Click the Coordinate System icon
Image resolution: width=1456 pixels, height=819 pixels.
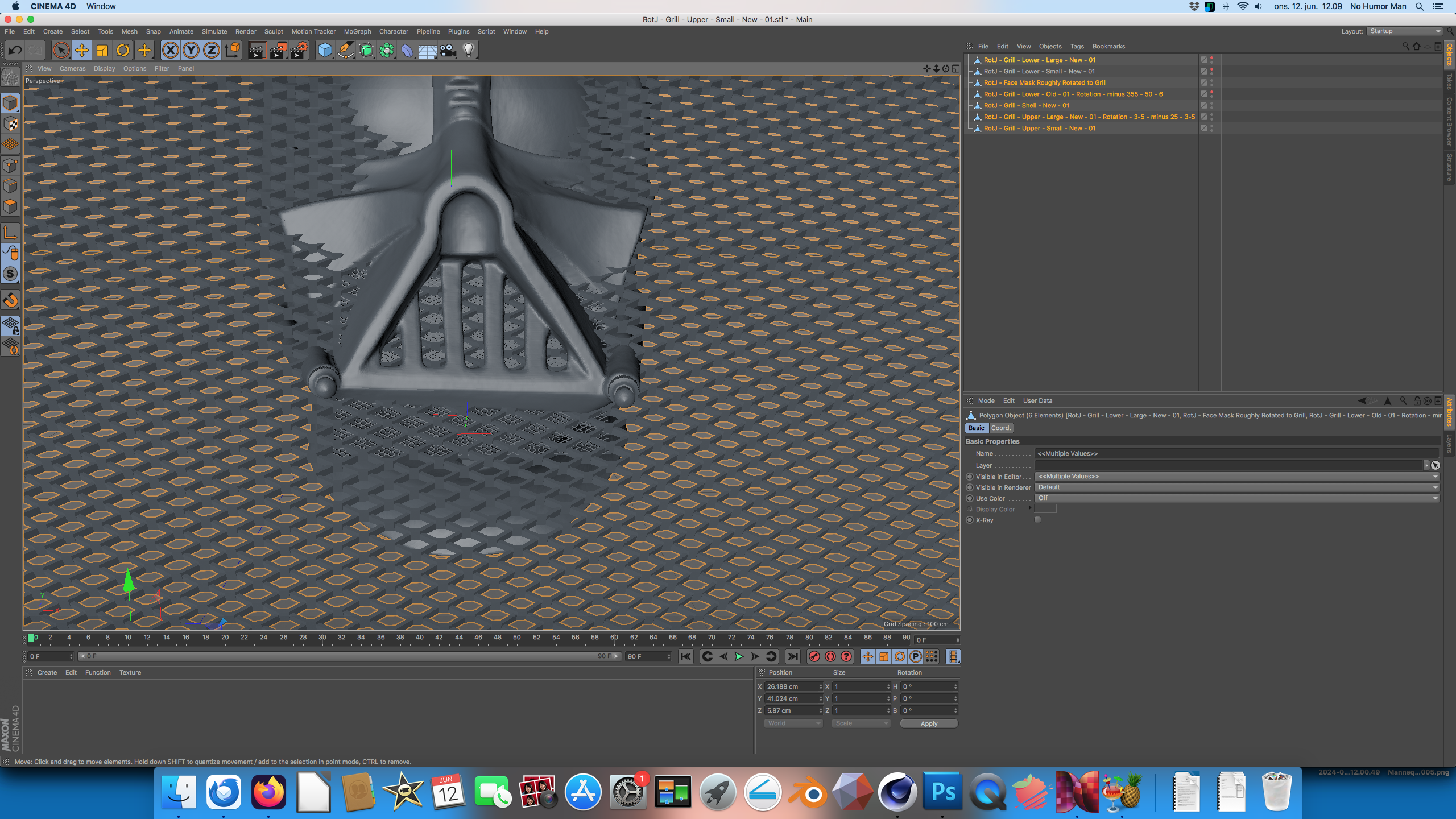click(x=233, y=50)
